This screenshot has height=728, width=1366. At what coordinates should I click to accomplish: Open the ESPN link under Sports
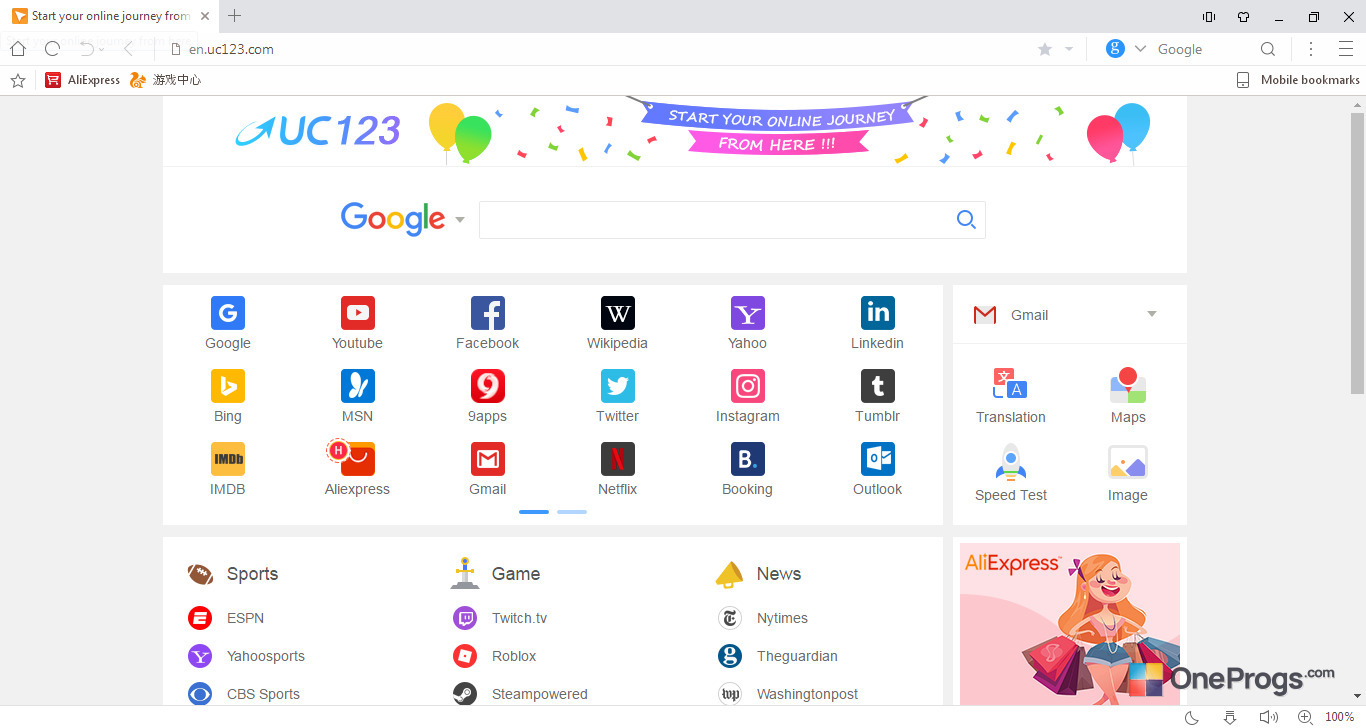click(x=226, y=618)
